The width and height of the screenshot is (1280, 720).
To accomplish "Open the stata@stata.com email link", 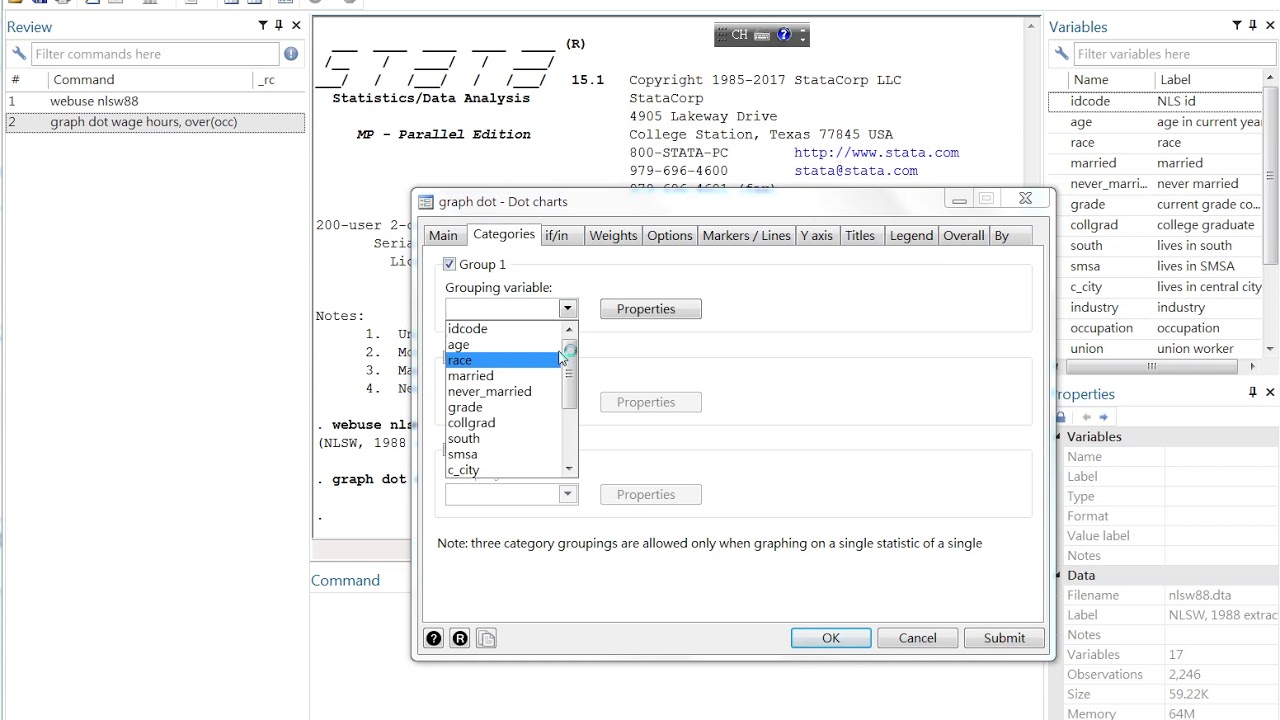I will [856, 171].
